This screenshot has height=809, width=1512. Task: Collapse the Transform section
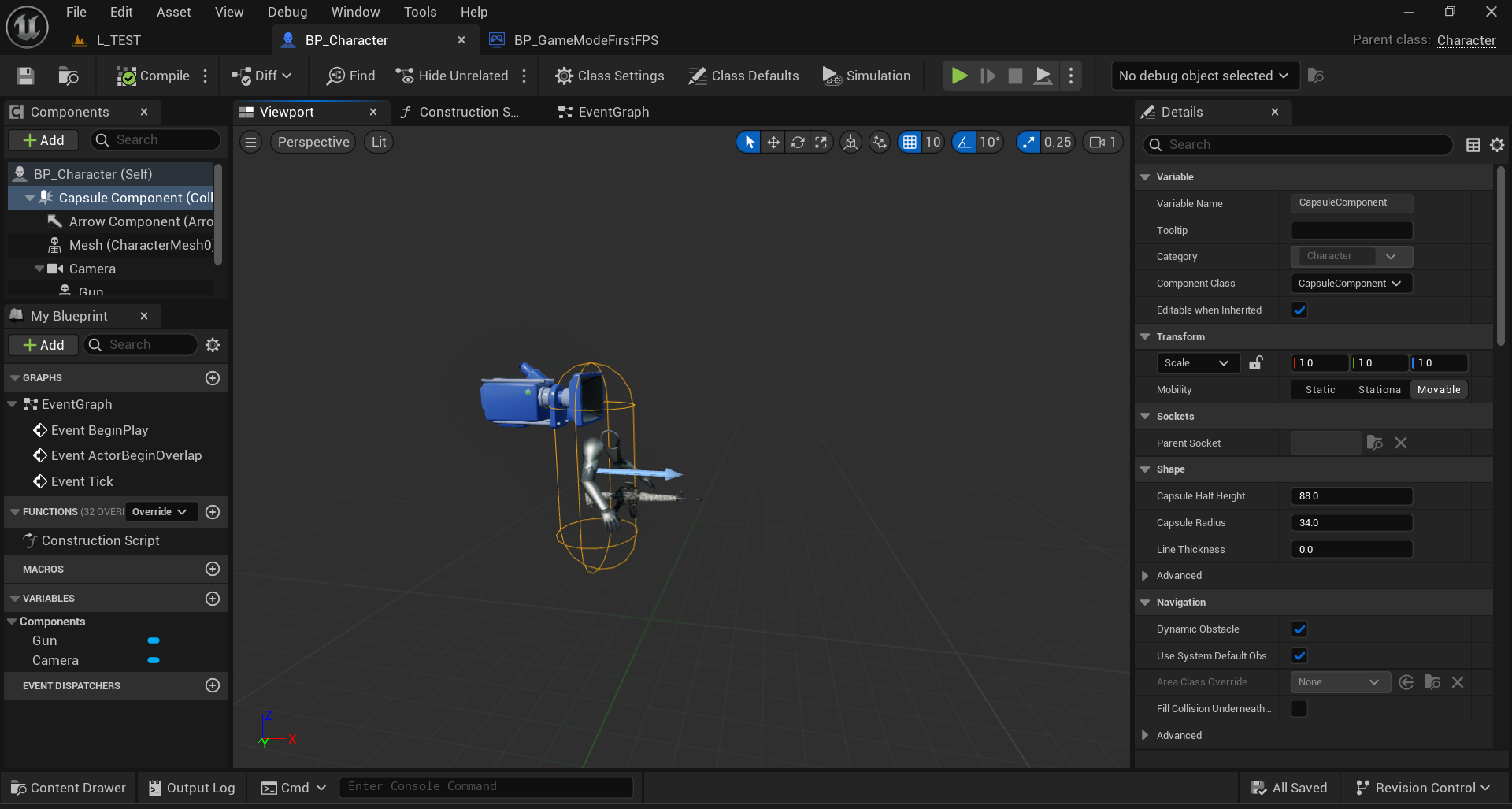(x=1145, y=336)
